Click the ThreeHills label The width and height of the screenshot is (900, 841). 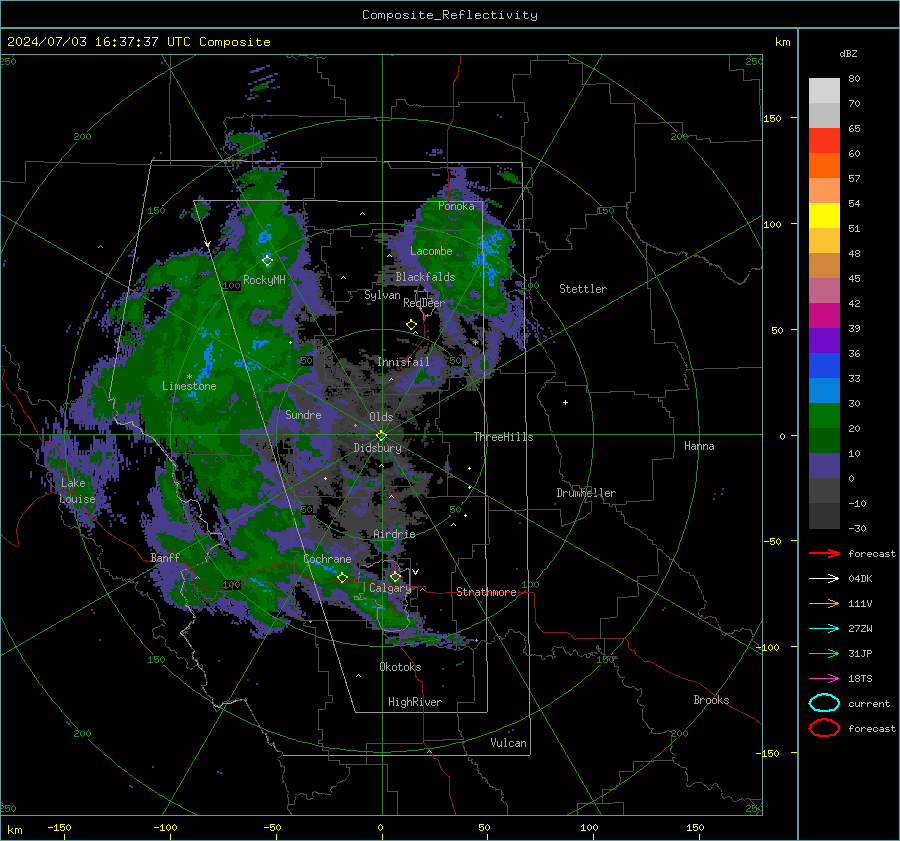pos(503,437)
